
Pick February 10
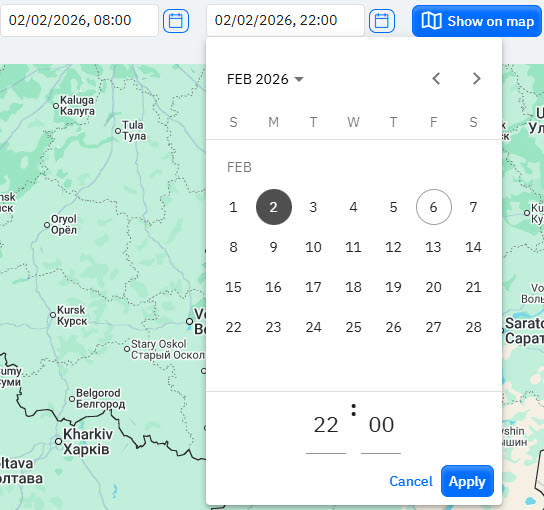coord(313,247)
